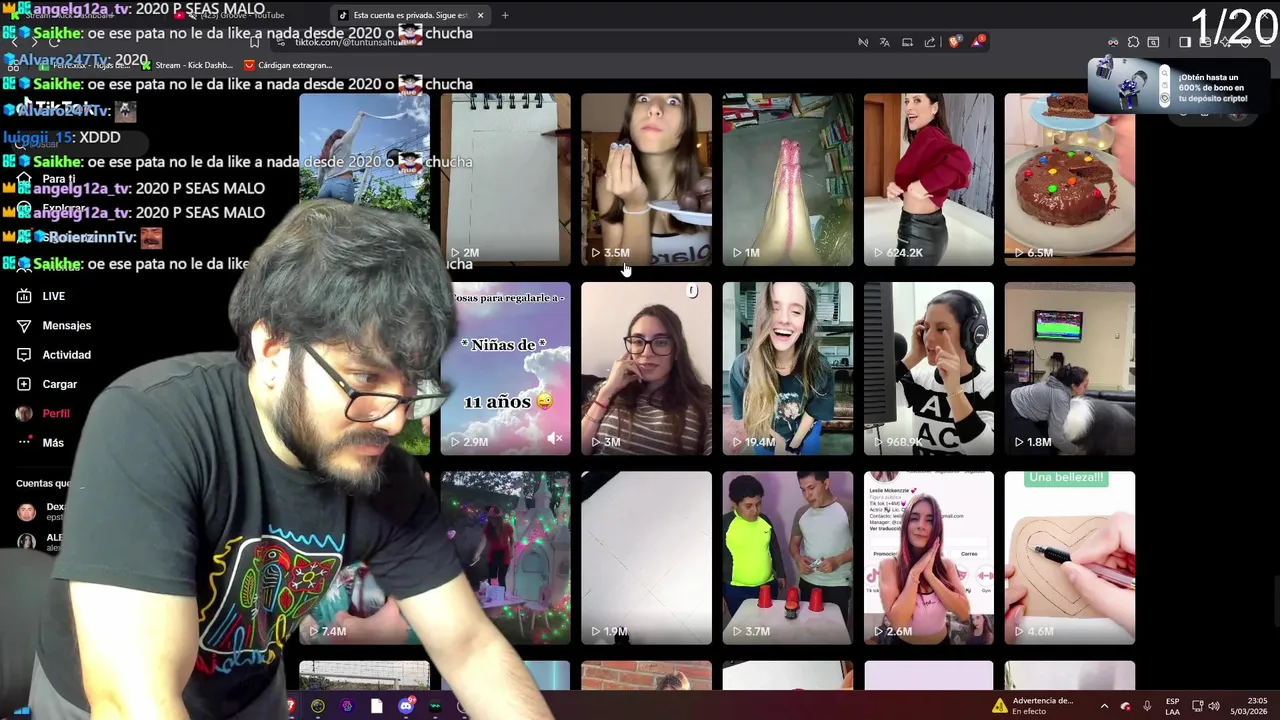This screenshot has width=1280, height=720.
Task: Open Dex suggested account in sidebar
Action: point(42,511)
